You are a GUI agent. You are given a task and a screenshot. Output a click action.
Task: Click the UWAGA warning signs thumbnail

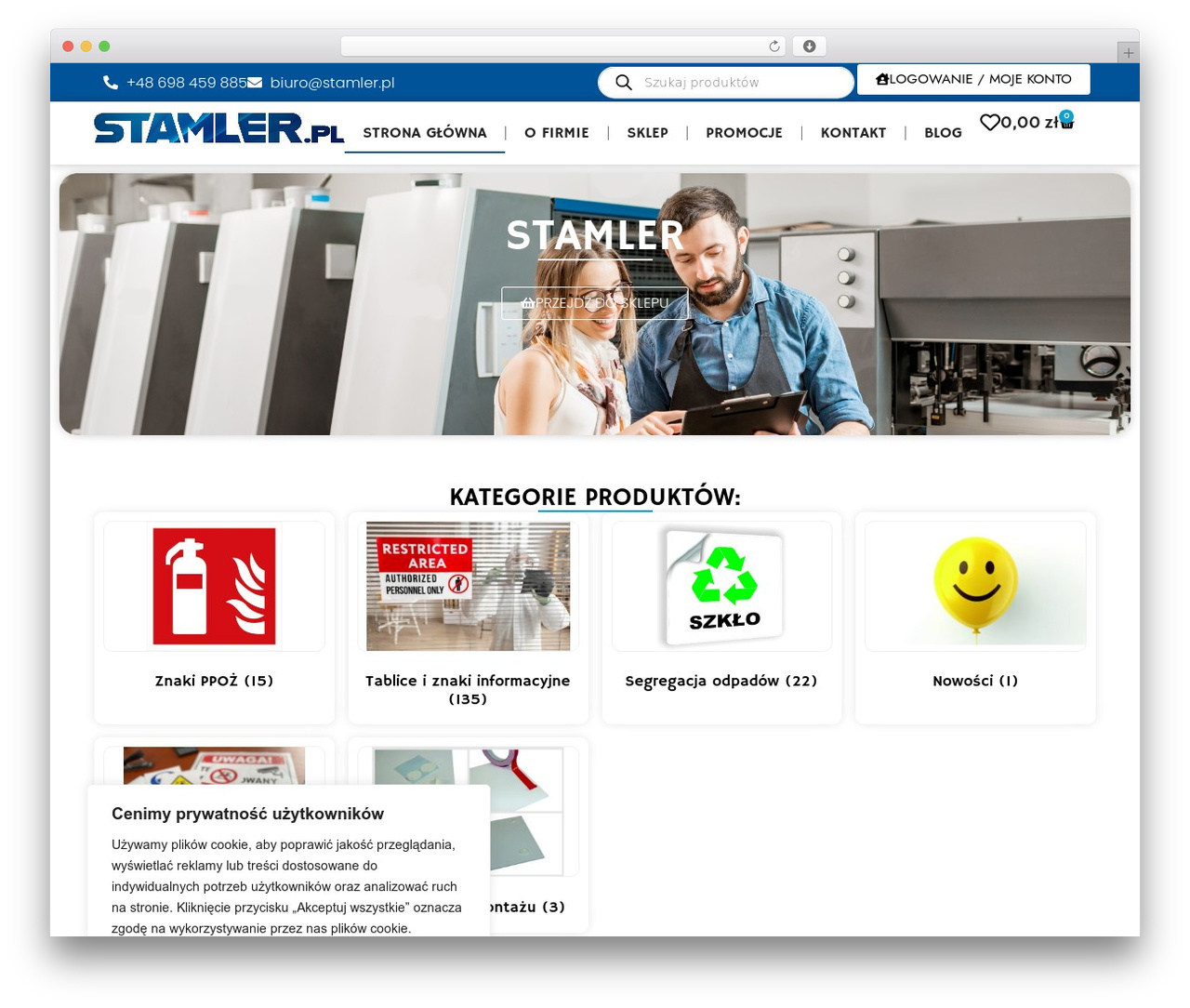214,765
